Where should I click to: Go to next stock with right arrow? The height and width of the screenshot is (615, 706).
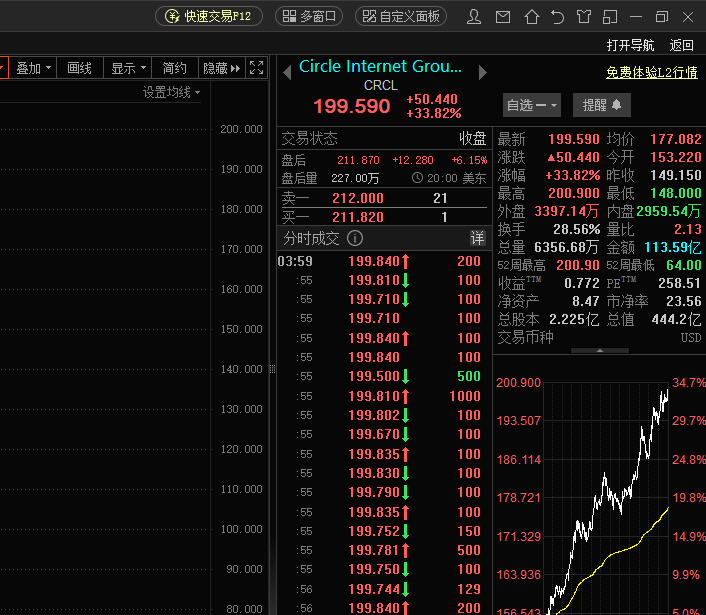pos(482,72)
